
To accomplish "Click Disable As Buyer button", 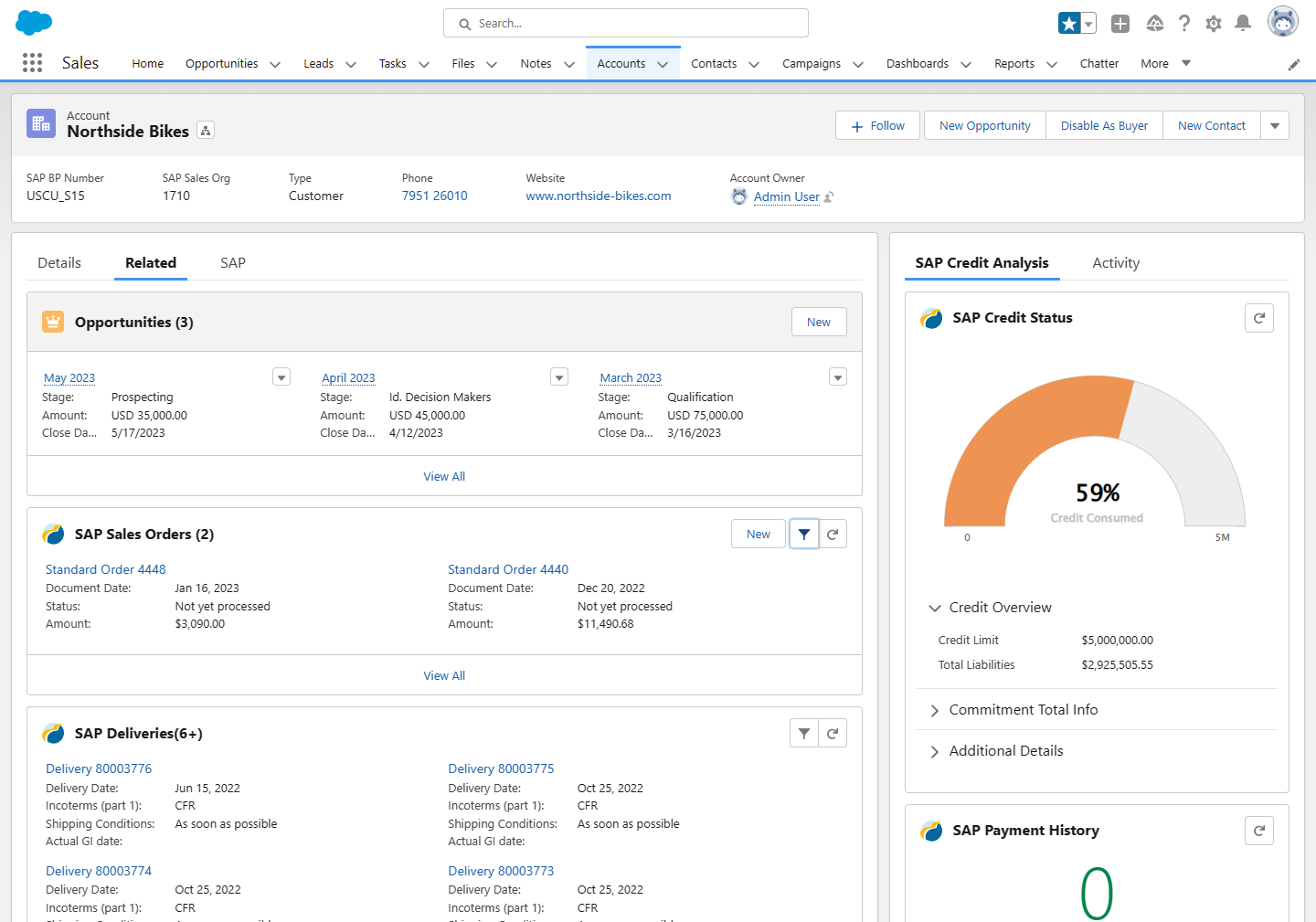I will 1104,126.
